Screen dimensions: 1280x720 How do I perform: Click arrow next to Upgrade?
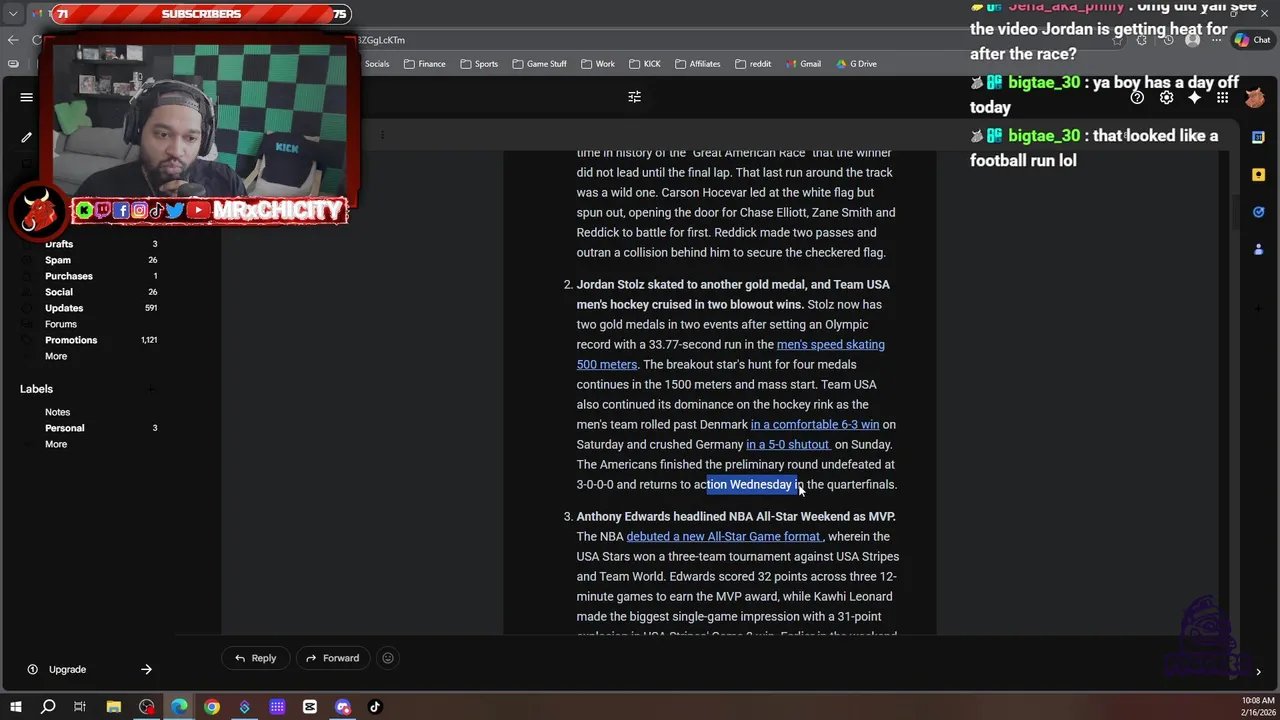pos(146,669)
